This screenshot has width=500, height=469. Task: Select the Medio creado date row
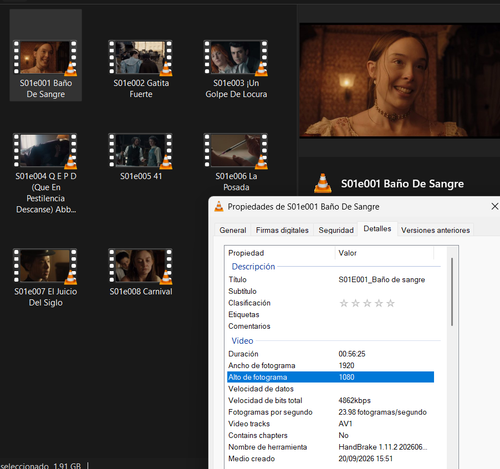[x=330, y=459]
